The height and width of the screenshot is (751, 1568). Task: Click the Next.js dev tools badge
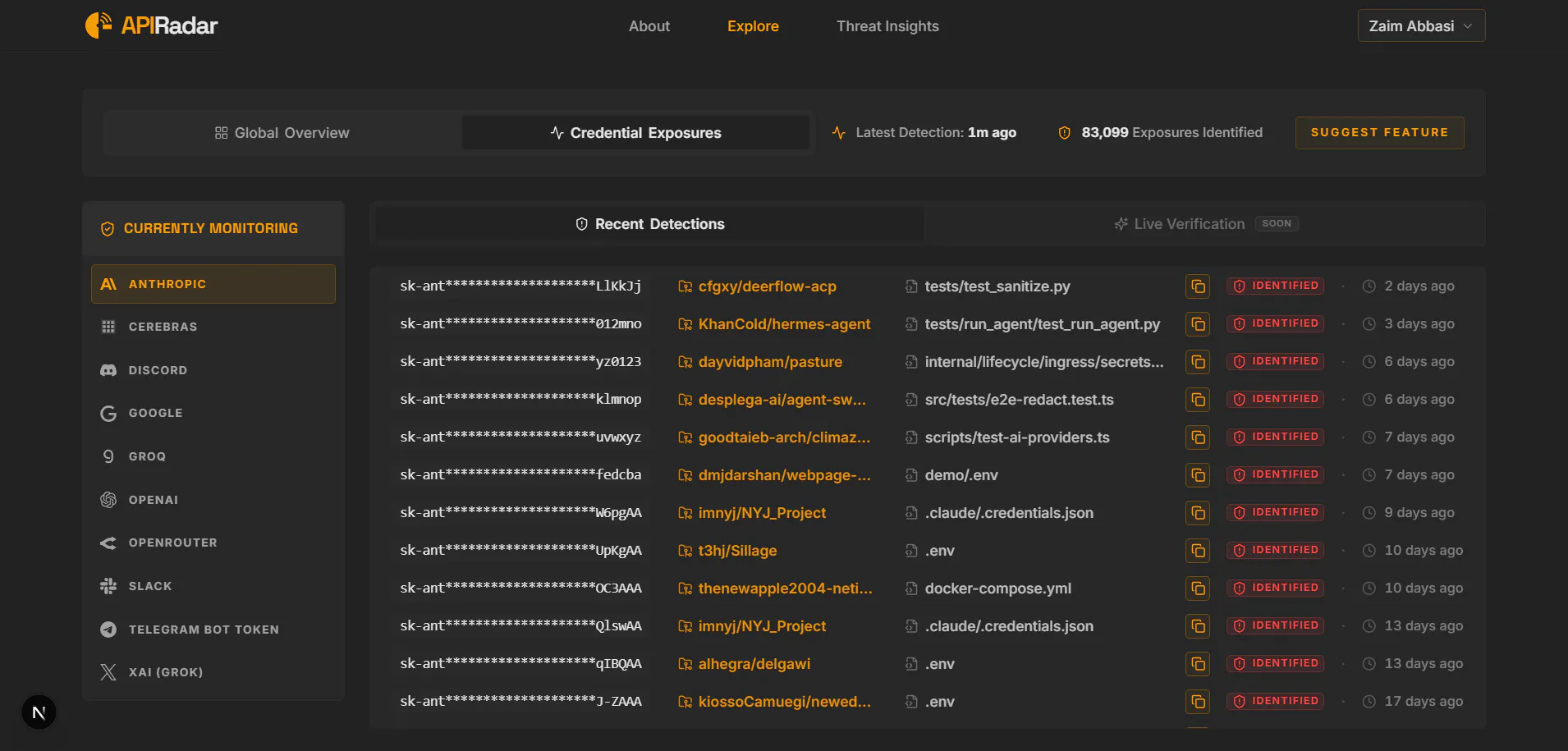39,712
